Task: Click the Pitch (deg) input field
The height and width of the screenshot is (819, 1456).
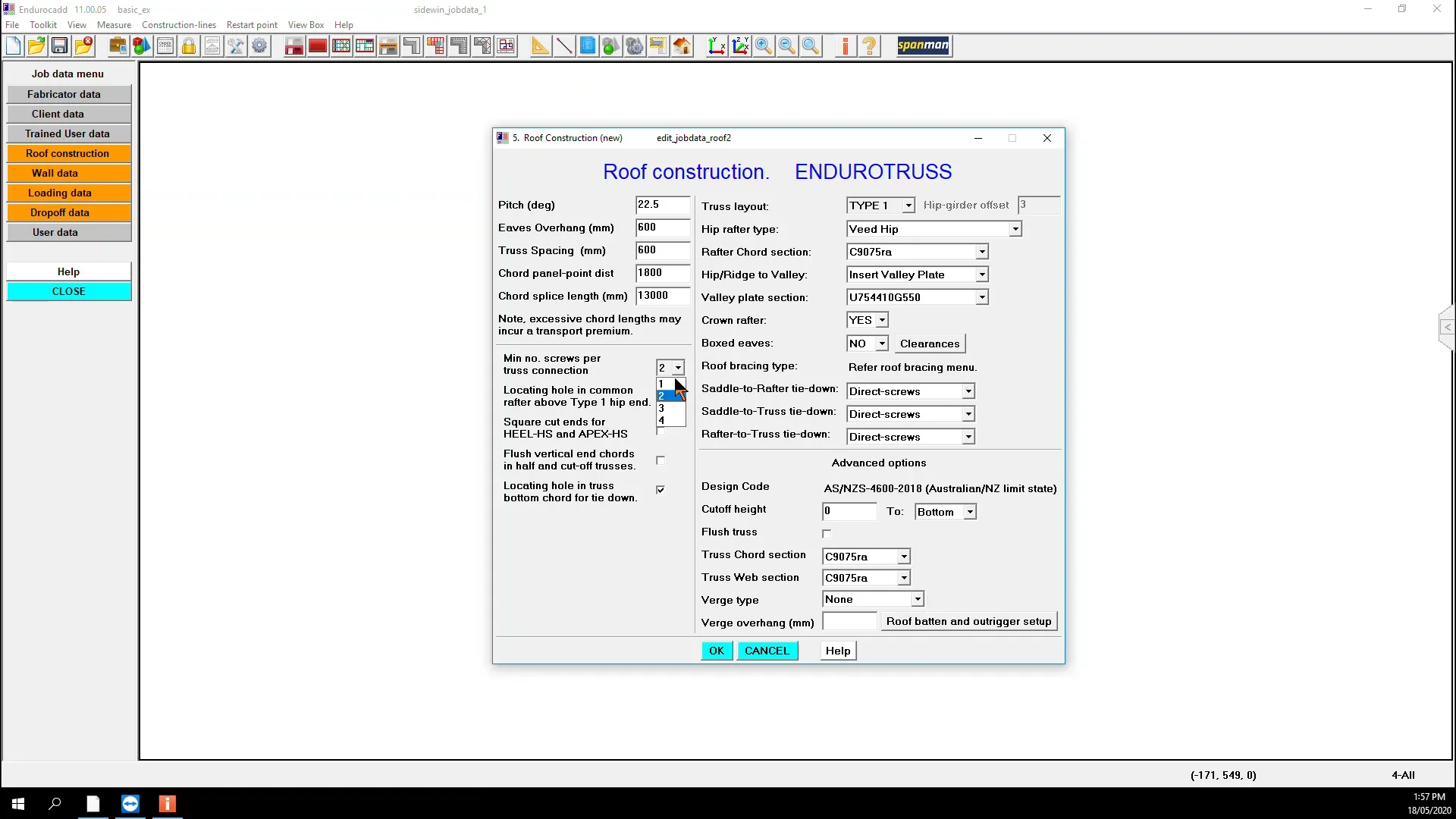Action: tap(662, 205)
